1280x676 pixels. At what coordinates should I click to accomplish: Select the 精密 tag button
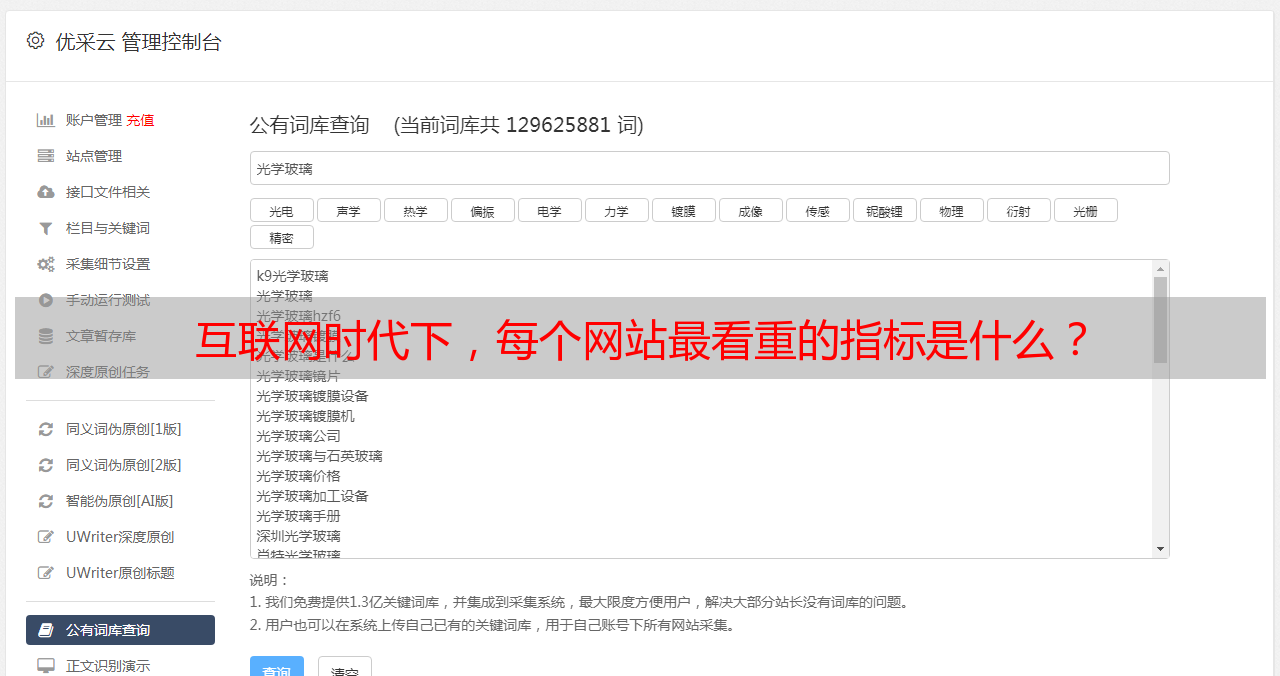click(281, 237)
